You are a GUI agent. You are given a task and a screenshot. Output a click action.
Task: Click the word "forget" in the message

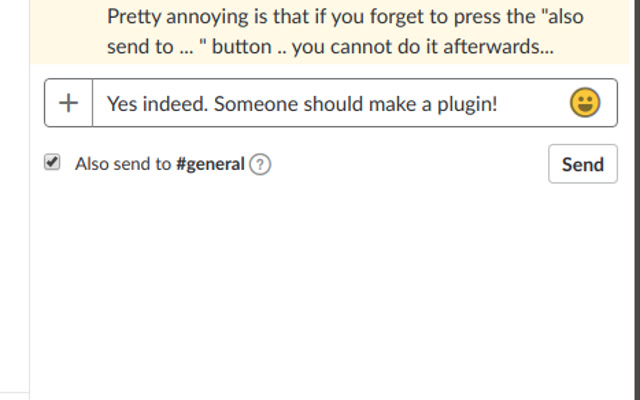click(362, 17)
